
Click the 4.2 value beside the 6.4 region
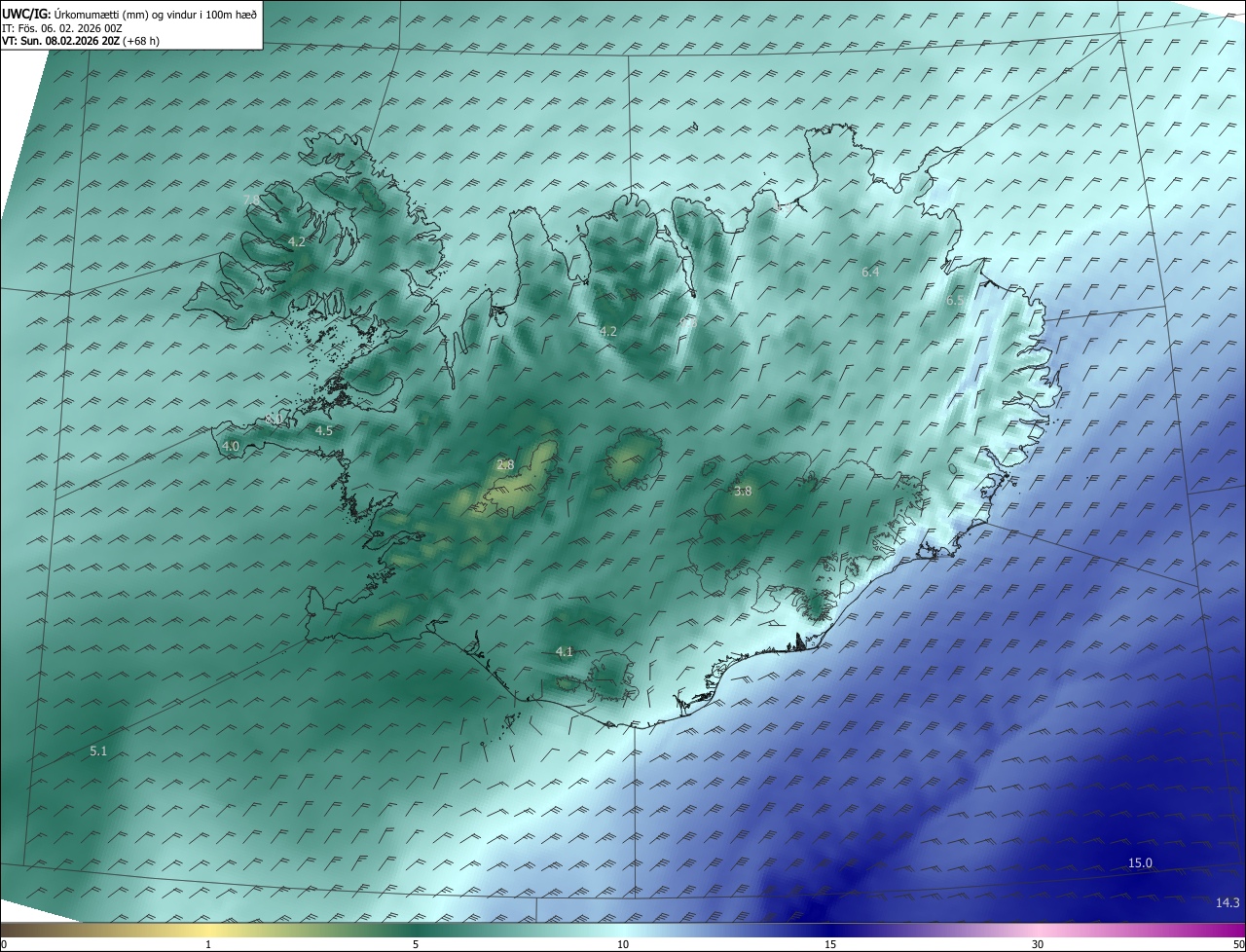[608, 331]
